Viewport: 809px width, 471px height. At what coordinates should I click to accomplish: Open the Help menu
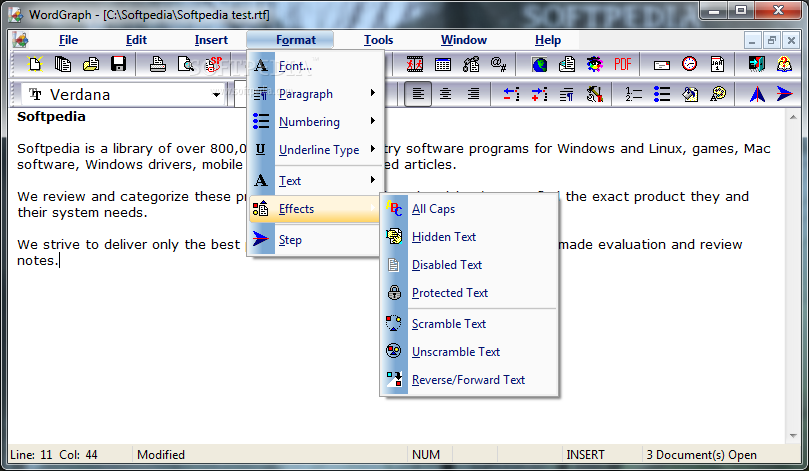tap(547, 40)
